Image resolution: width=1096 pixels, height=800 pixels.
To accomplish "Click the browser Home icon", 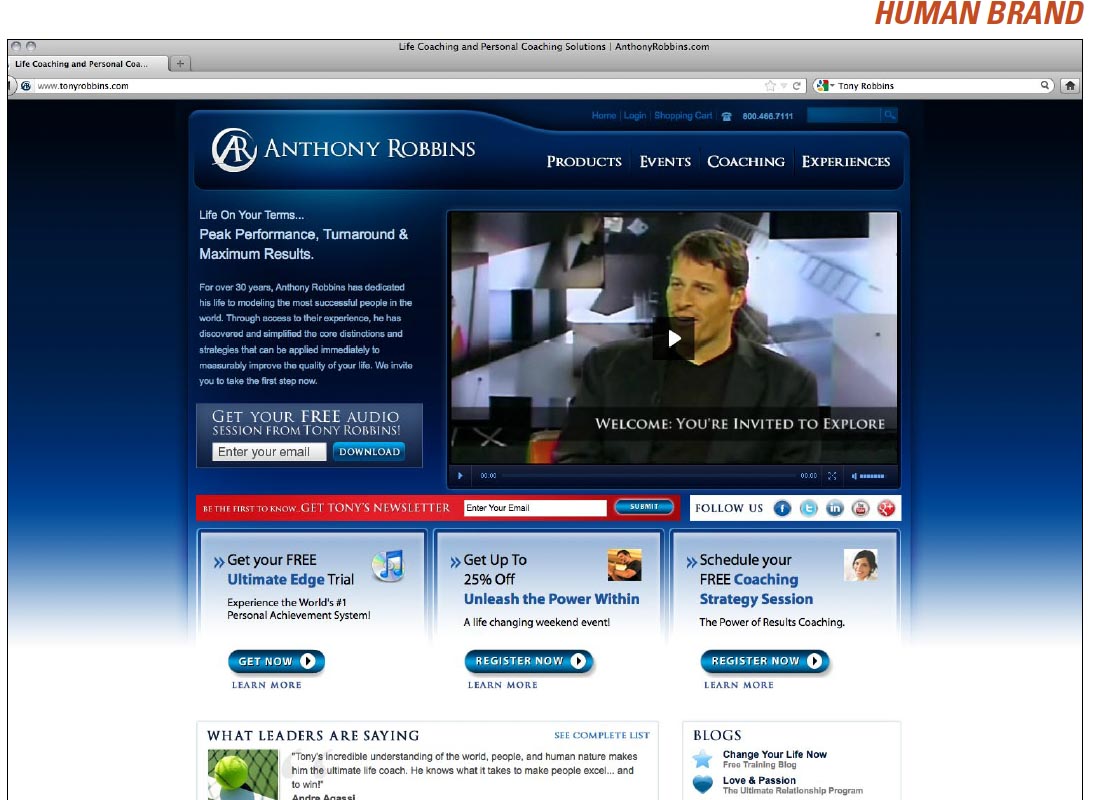I will point(1070,86).
